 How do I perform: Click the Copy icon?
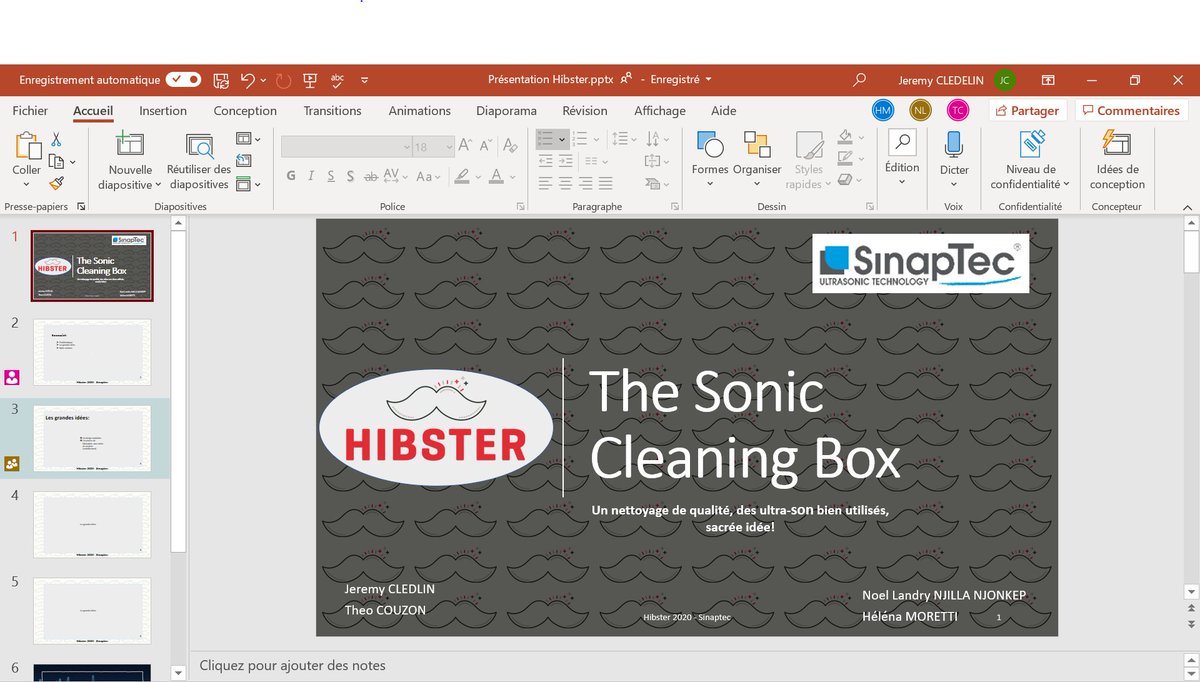click(56, 161)
